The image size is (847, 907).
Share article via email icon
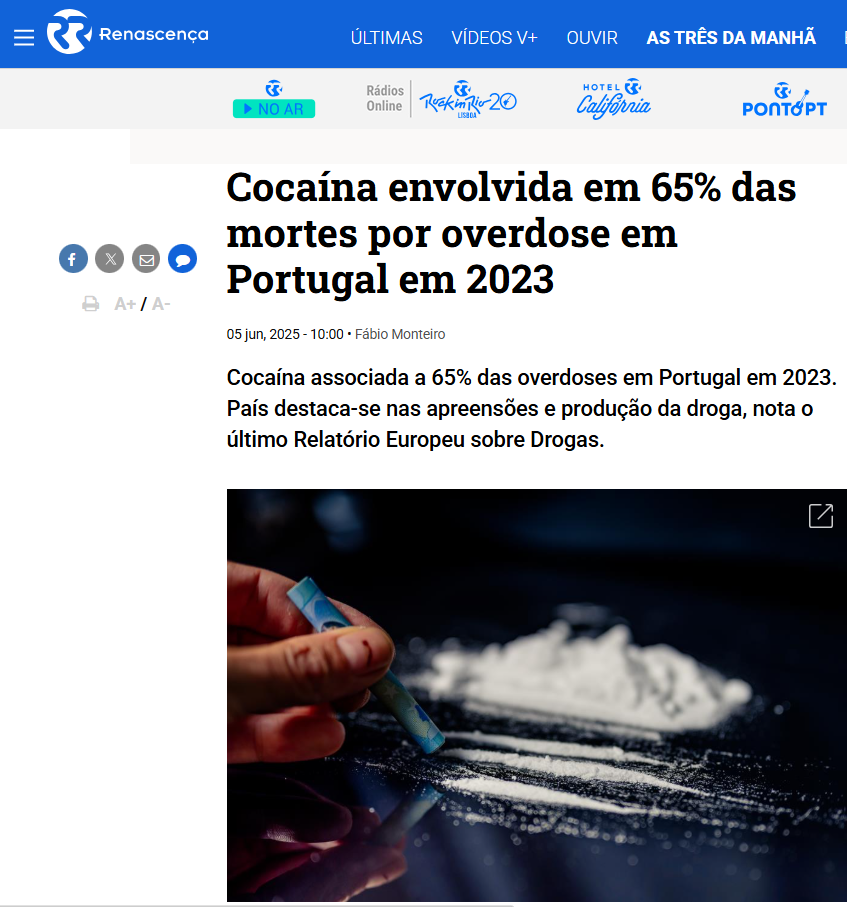pyautogui.click(x=146, y=259)
